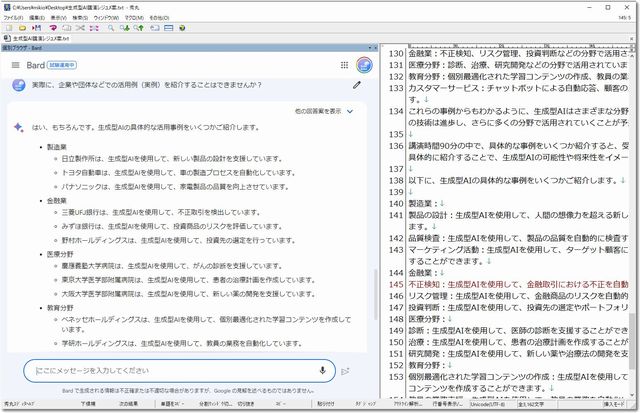Click the open folder toolbar icon
Image resolution: width=640 pixels, height=413 pixels.
coord(20,28)
